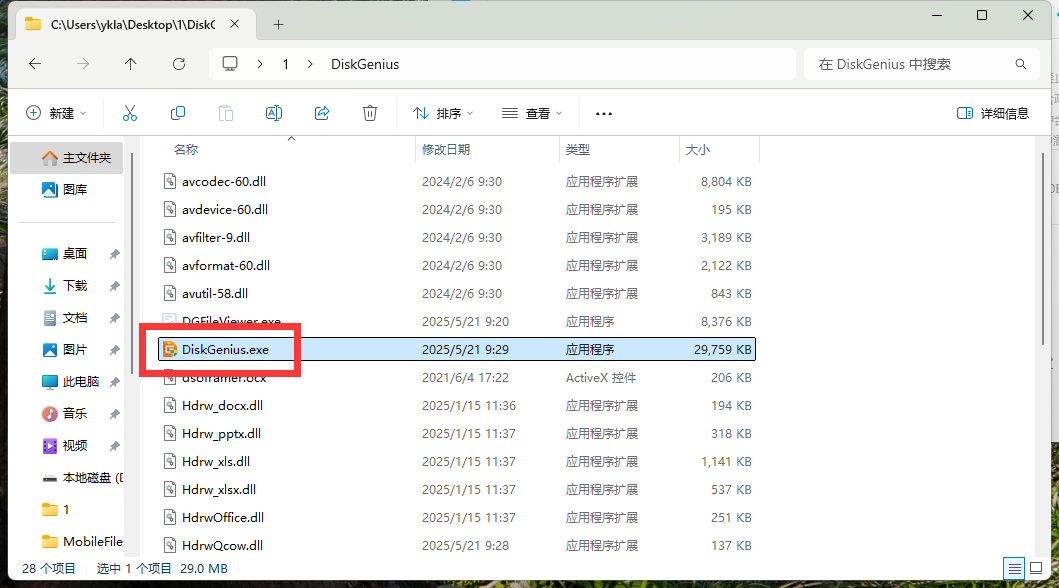The width and height of the screenshot is (1059, 588).
Task: Toggle the 详细信息 details pane
Action: tap(993, 113)
